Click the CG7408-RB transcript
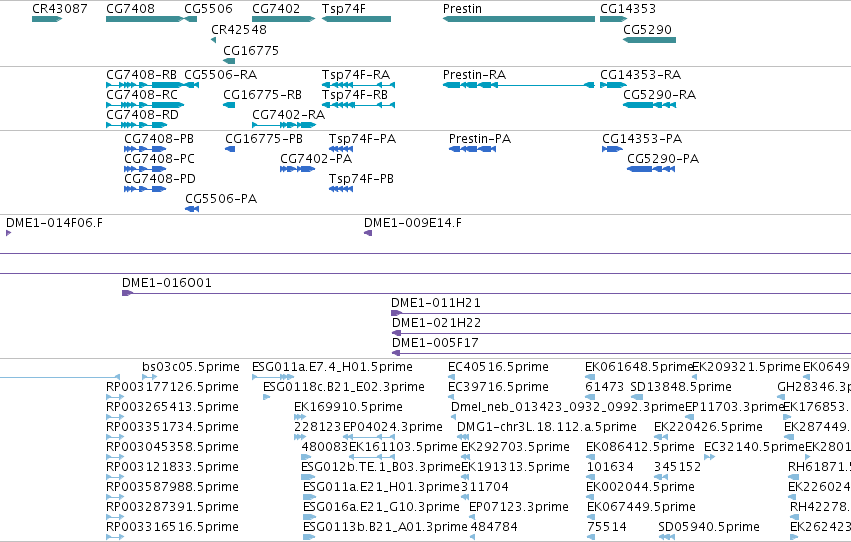Image resolution: width=851 pixels, height=542 pixels. pos(145,85)
